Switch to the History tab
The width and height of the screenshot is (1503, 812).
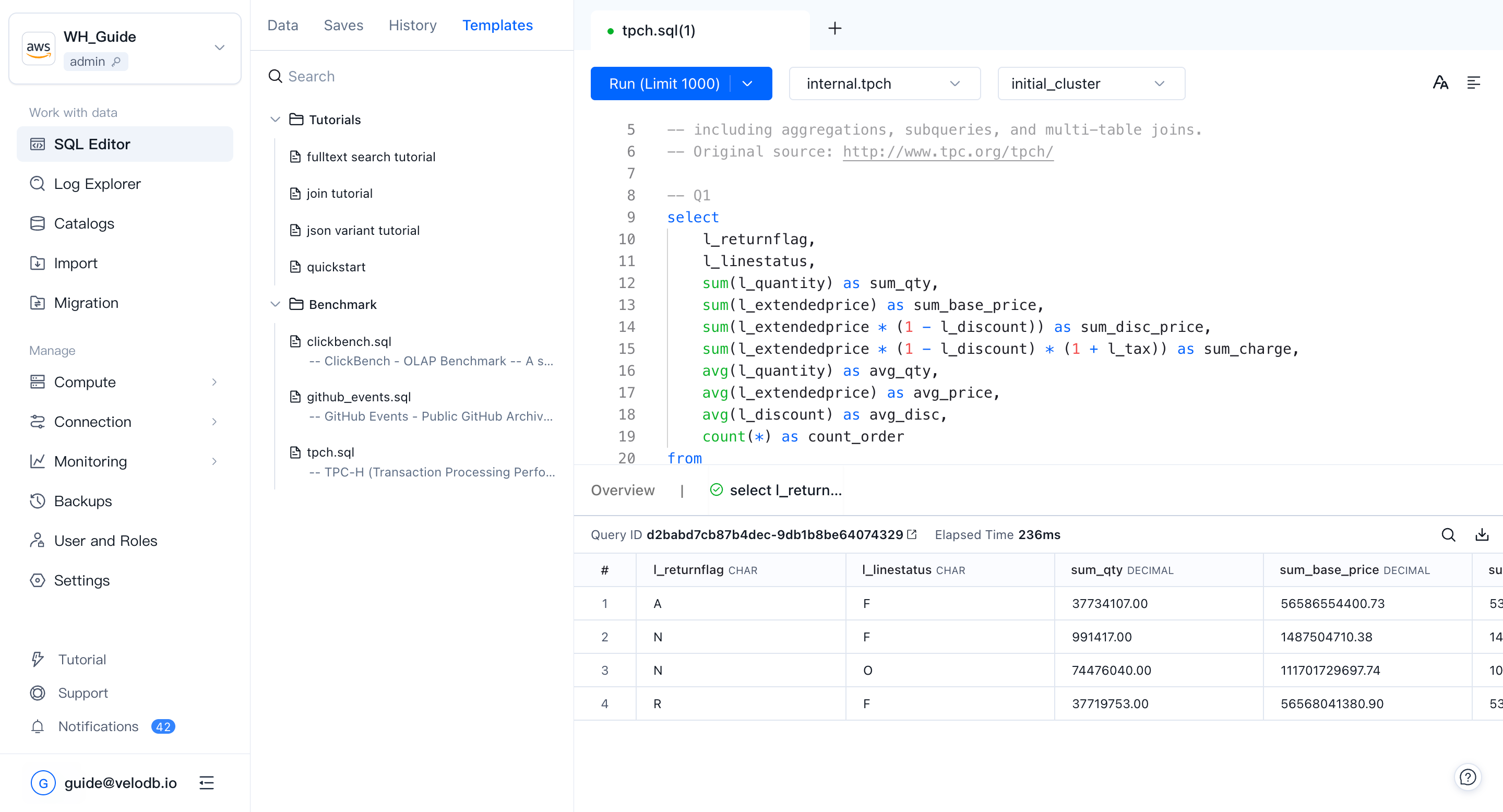coord(412,25)
